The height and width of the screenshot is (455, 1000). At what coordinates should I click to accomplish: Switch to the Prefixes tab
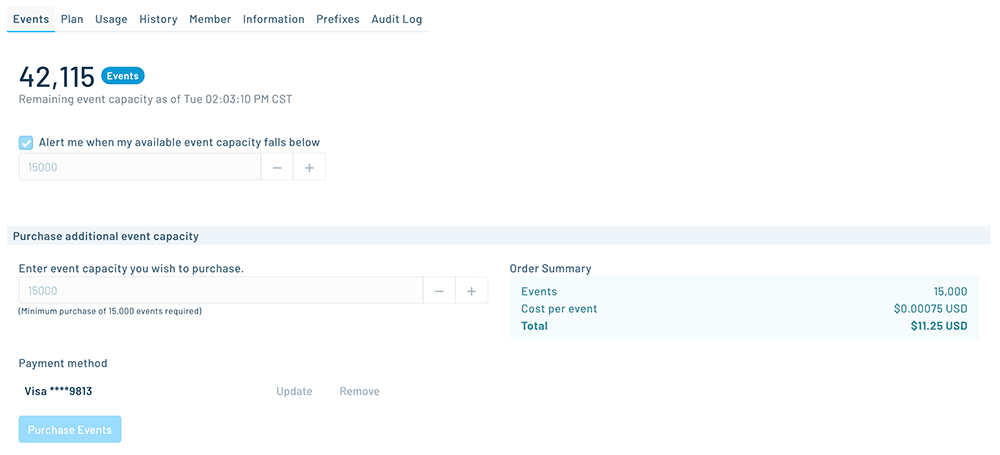[338, 19]
